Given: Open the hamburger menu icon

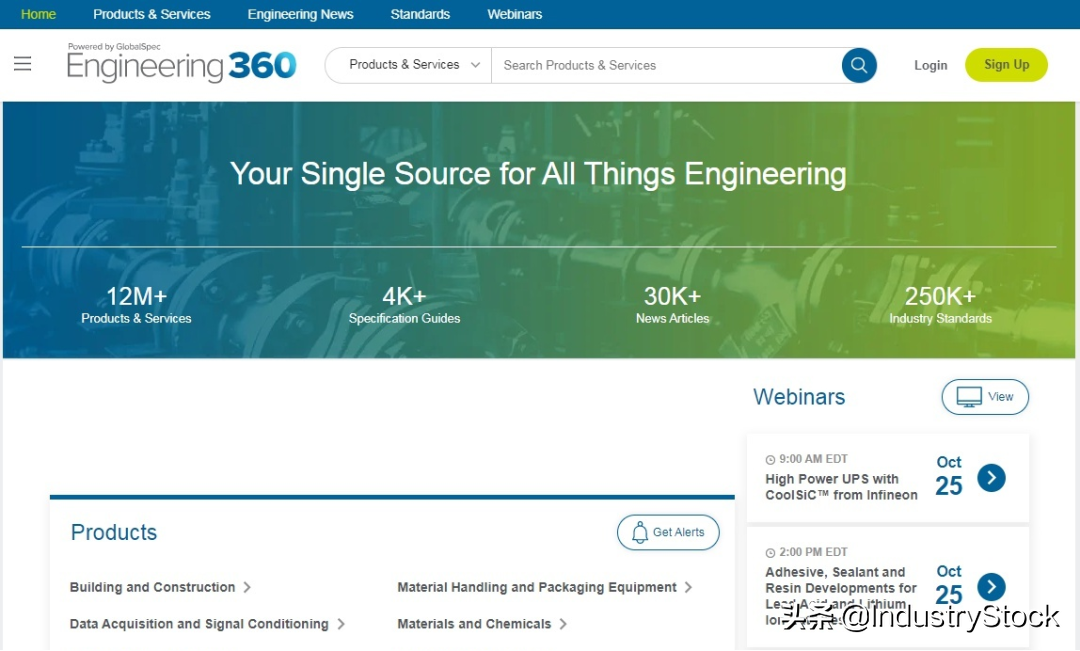Looking at the screenshot, I should tap(23, 64).
